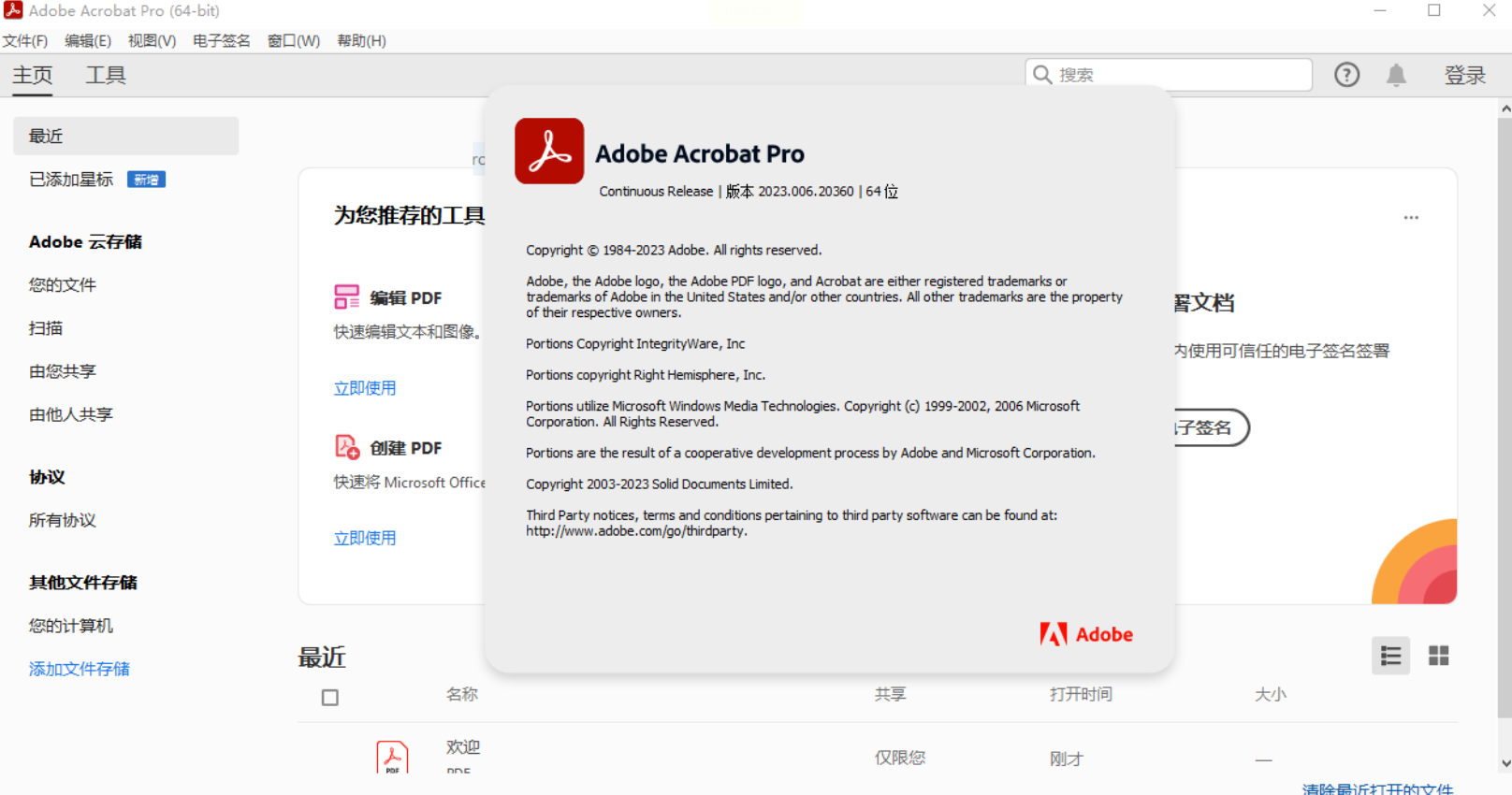Click the Acrobat app icon in title bar
The image size is (1512, 795).
pos(13,10)
